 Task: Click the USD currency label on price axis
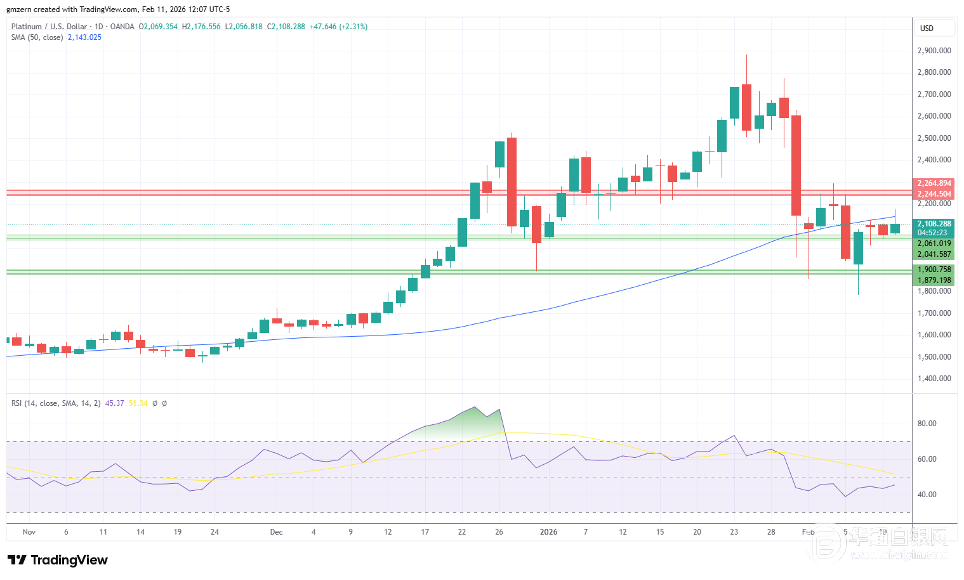tap(926, 27)
